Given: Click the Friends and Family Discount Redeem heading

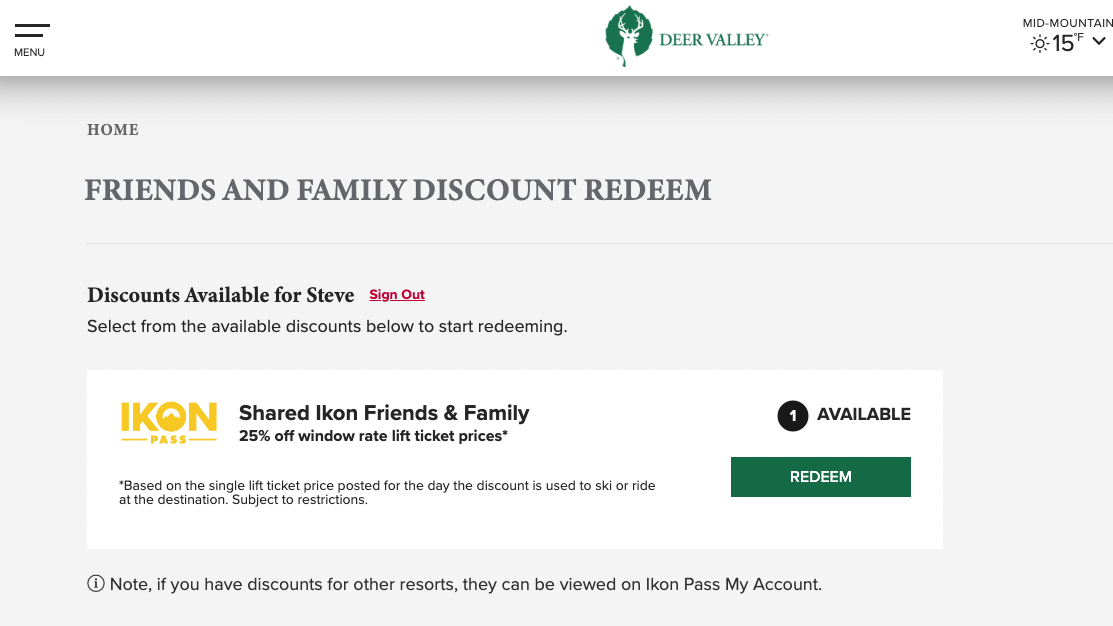Looking at the screenshot, I should click(x=398, y=190).
